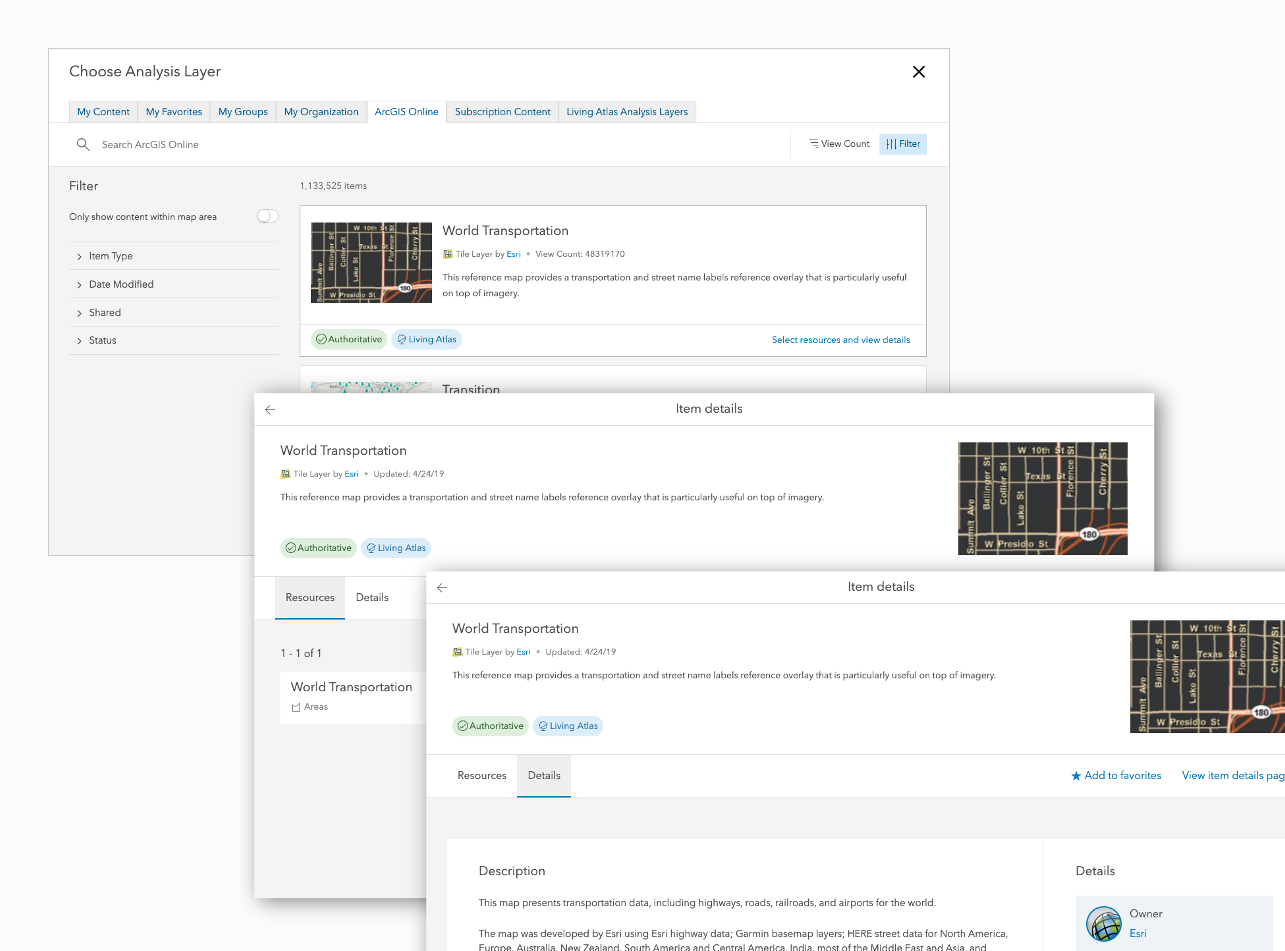Expand the Item Type filter

click(x=110, y=256)
